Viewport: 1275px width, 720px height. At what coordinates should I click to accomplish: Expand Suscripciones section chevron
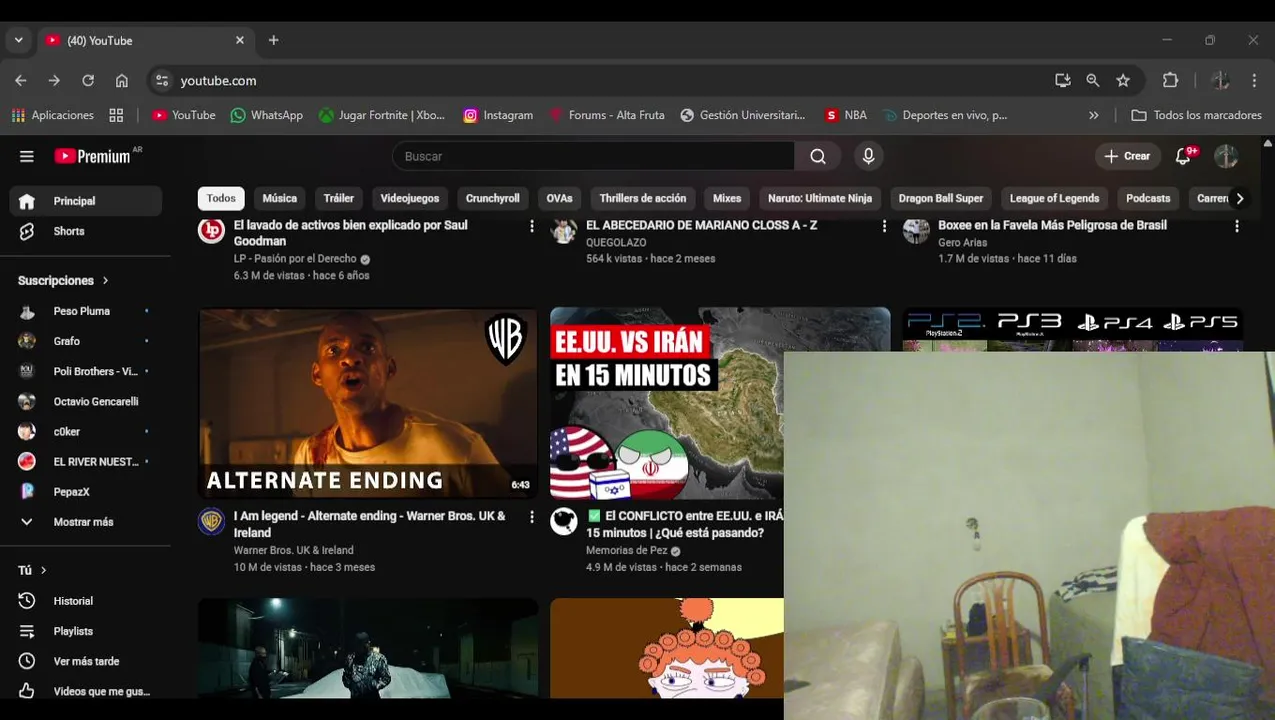tap(105, 281)
